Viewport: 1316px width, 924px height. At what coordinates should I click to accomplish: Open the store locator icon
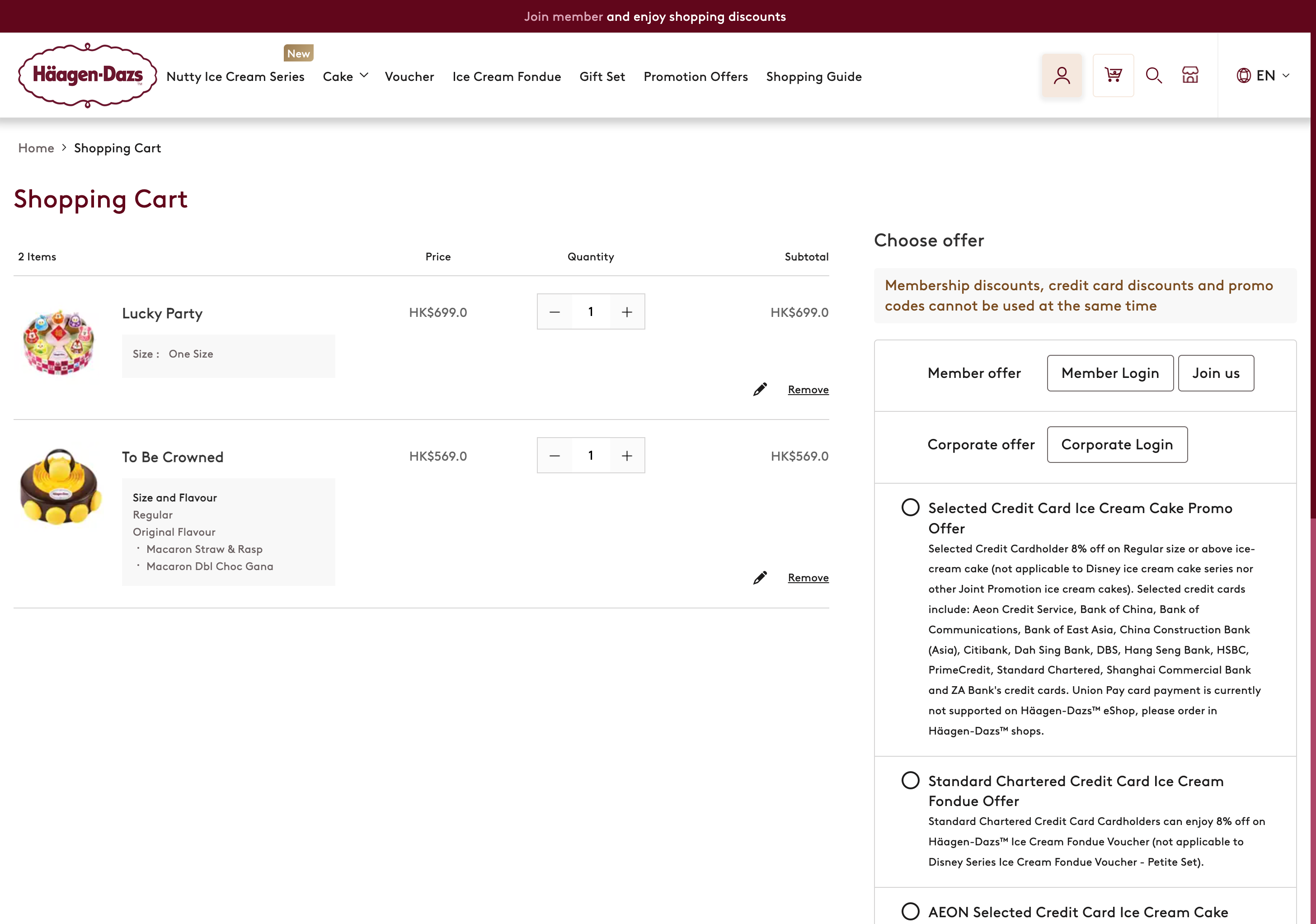pyautogui.click(x=1190, y=75)
